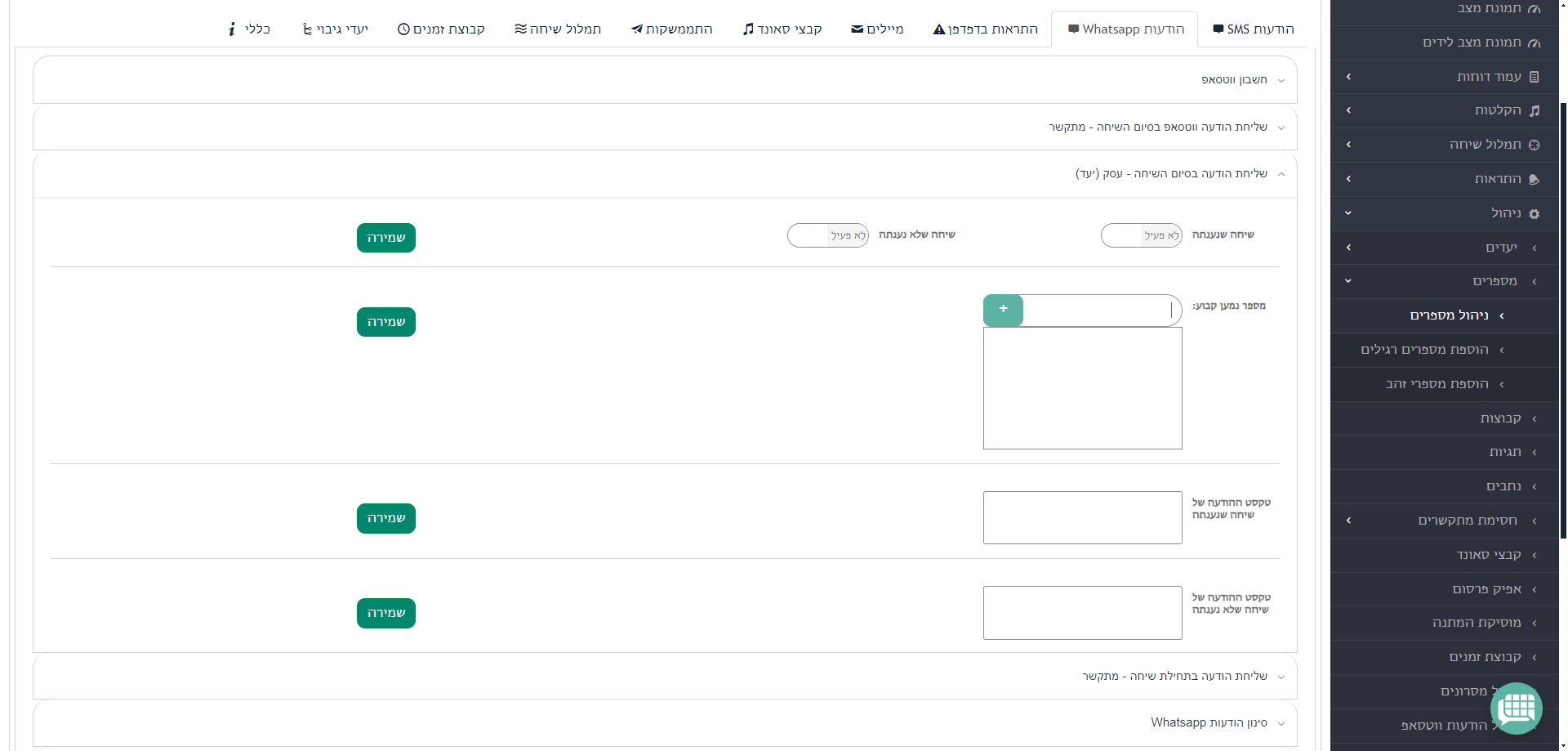Viewport: 1568px width, 751px height.
Task: Click the gauge icon beside תמונת מצב לידים
Action: coord(1535,42)
